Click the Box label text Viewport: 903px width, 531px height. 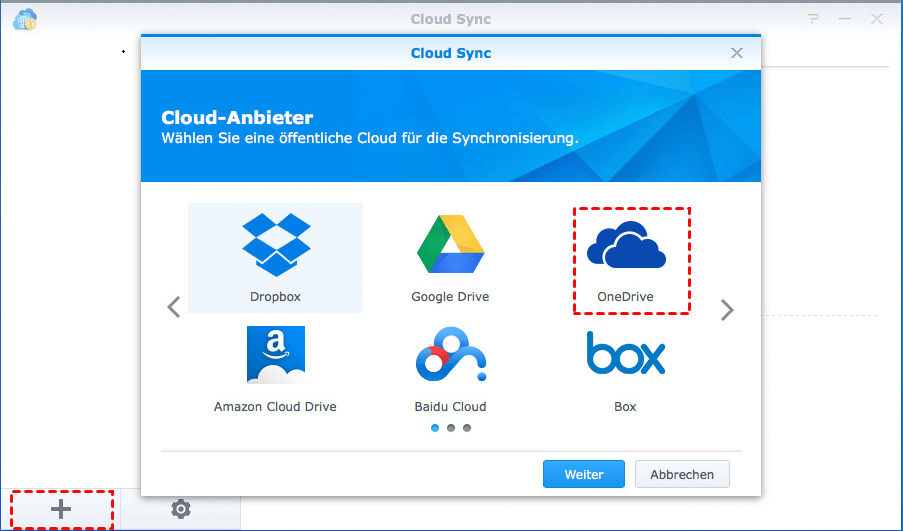625,407
